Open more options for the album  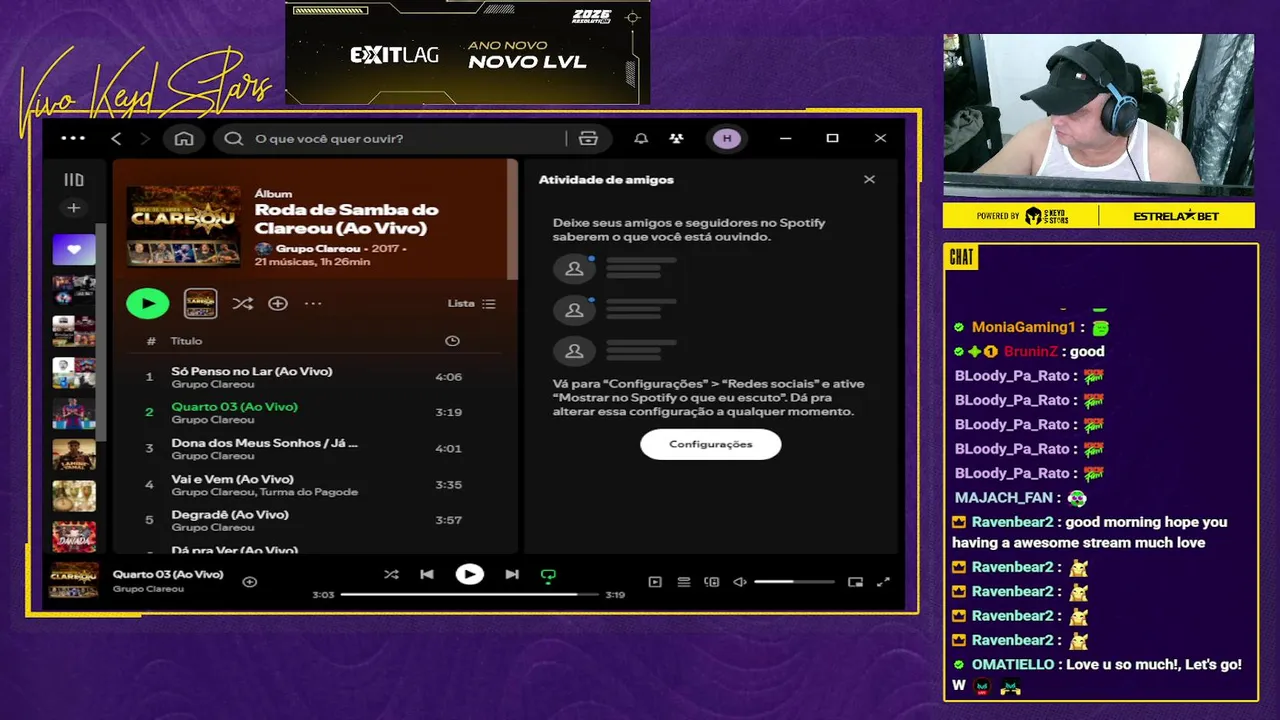(313, 303)
